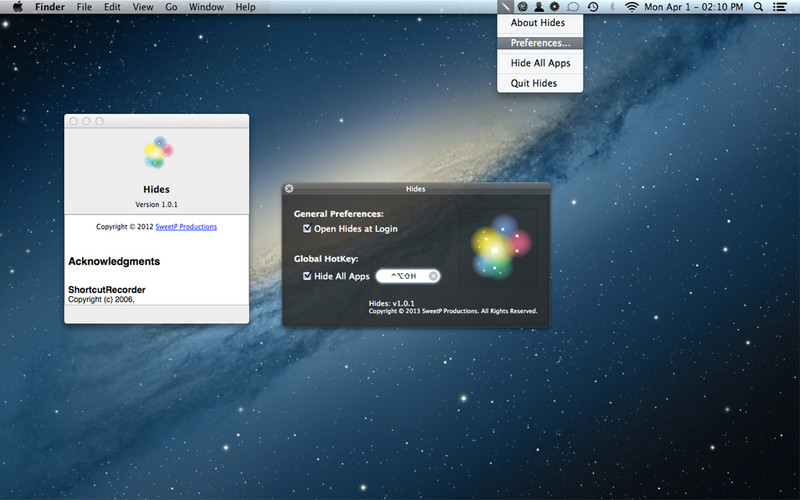The width and height of the screenshot is (800, 500).
Task: Open Notification Center list icon
Action: click(x=780, y=7)
